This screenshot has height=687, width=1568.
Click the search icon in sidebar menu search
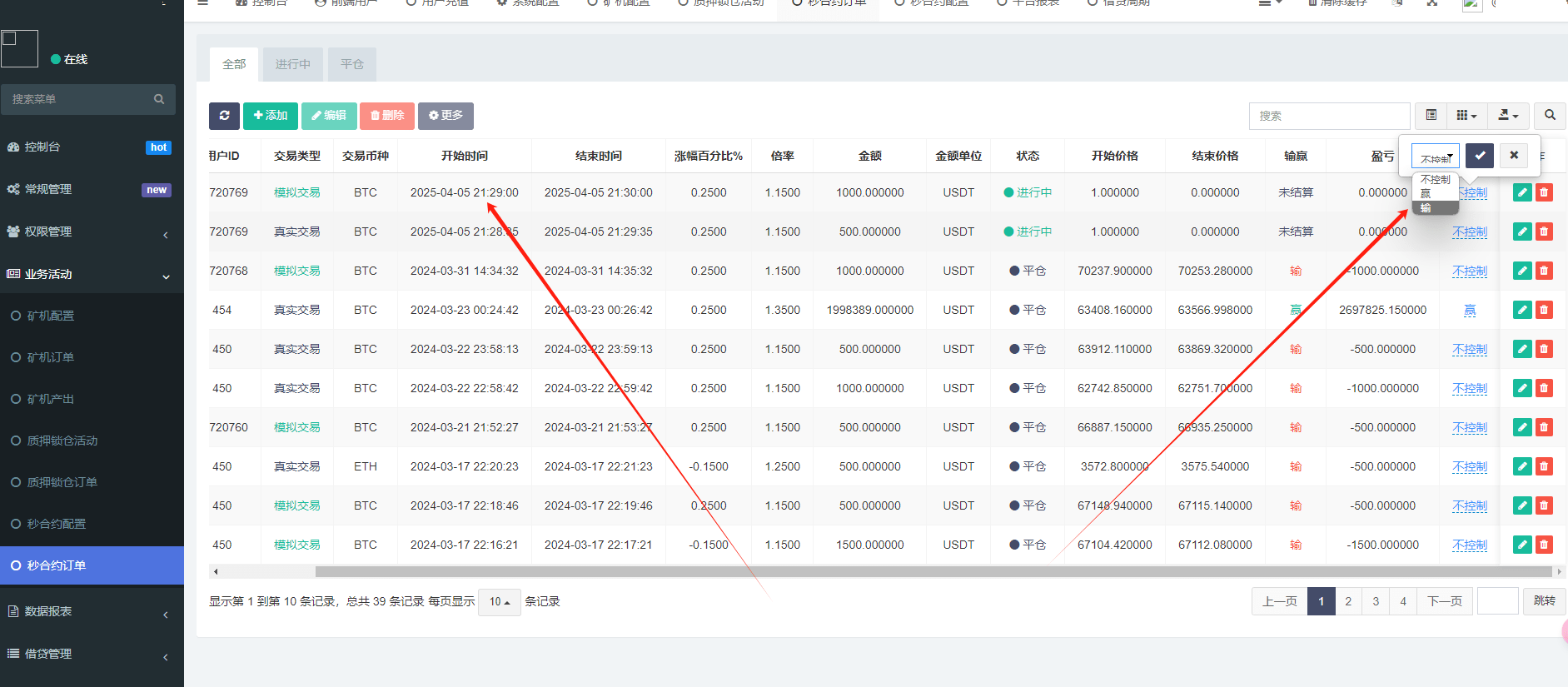coord(159,99)
